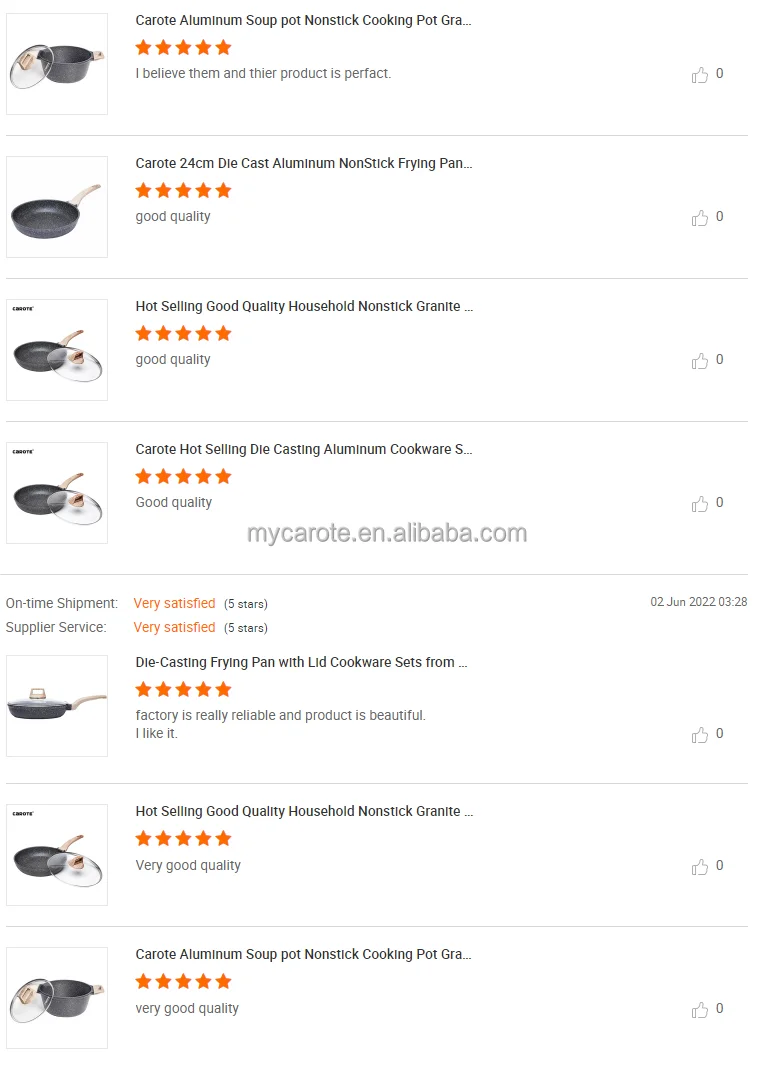Thumbs-up the Die Casting Aluminum Cookware review
773x1067 pixels.
click(x=700, y=504)
